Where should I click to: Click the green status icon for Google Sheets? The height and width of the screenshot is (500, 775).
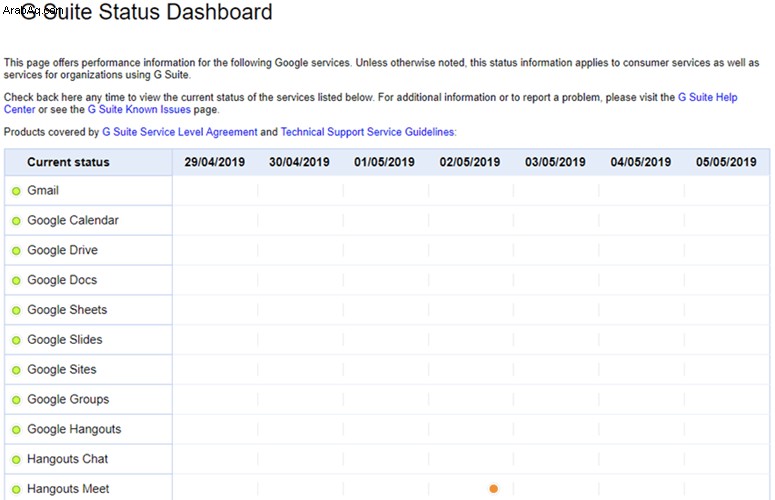point(16,310)
